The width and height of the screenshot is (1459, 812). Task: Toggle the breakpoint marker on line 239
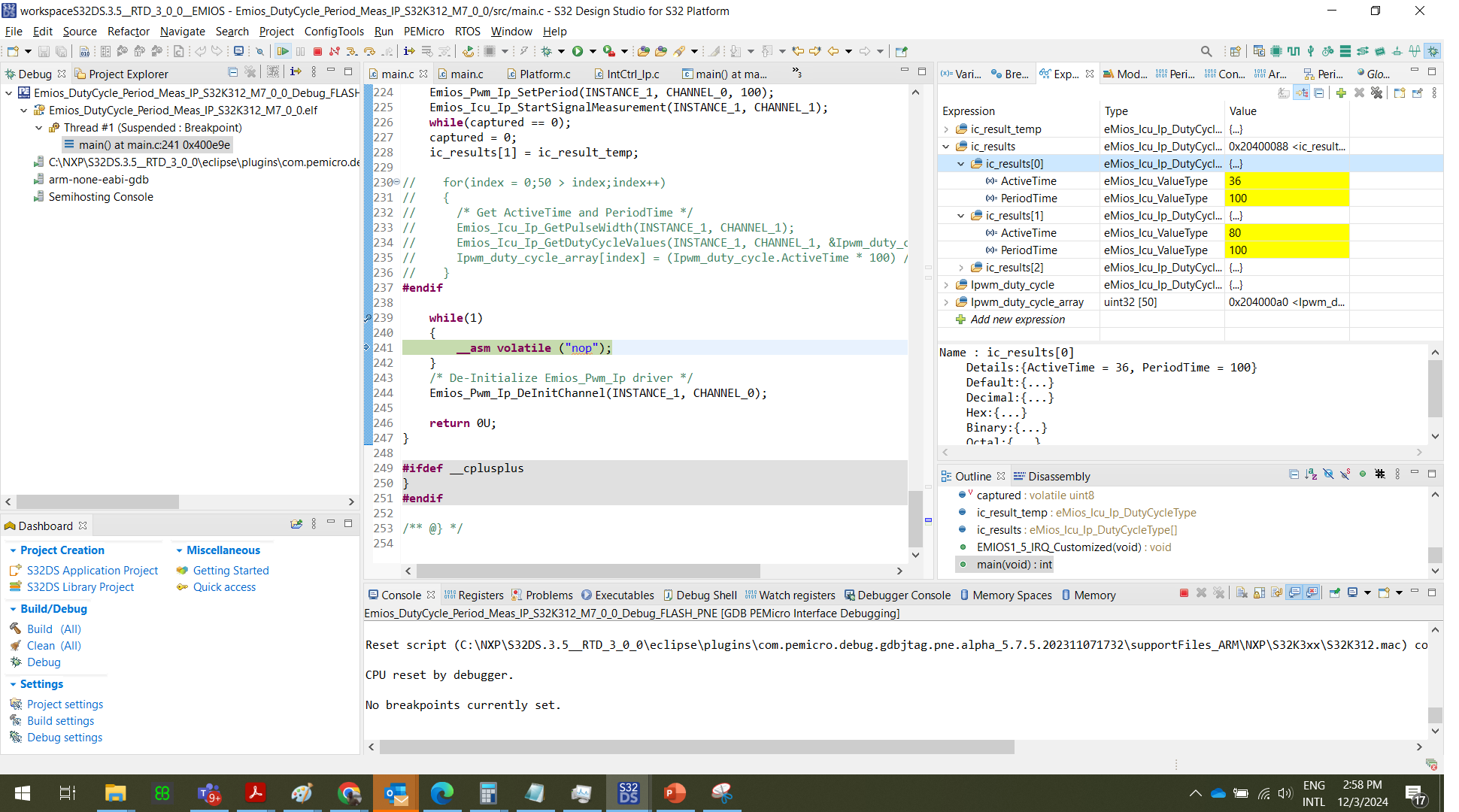pyautogui.click(x=369, y=317)
